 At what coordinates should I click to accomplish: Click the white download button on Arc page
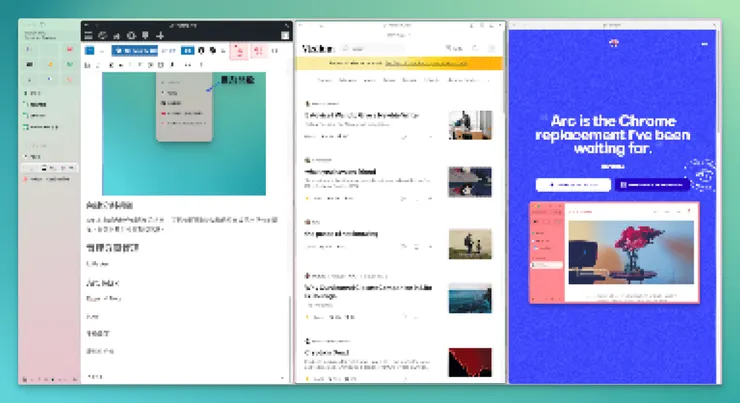(x=573, y=185)
